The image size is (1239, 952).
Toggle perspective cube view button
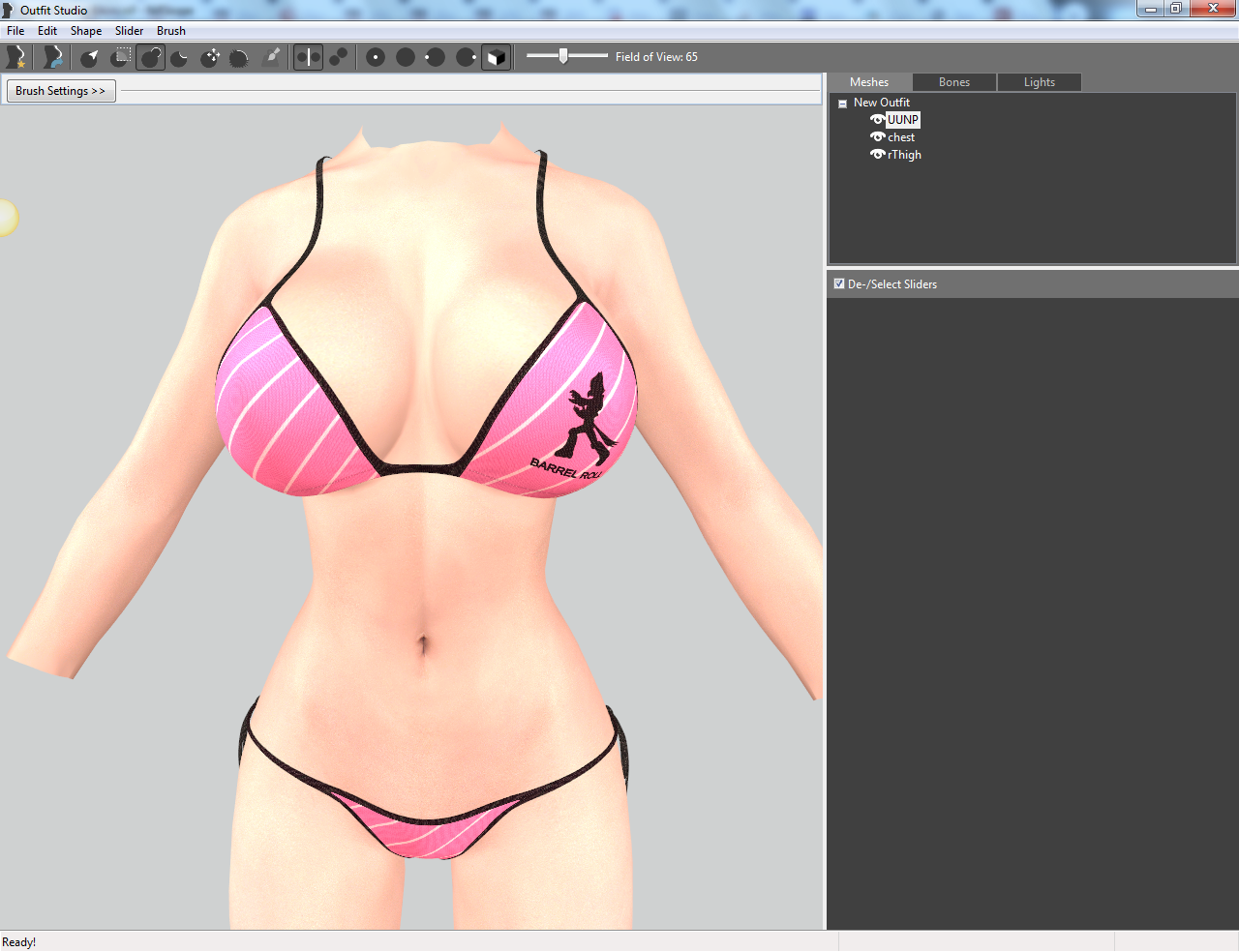tap(496, 57)
